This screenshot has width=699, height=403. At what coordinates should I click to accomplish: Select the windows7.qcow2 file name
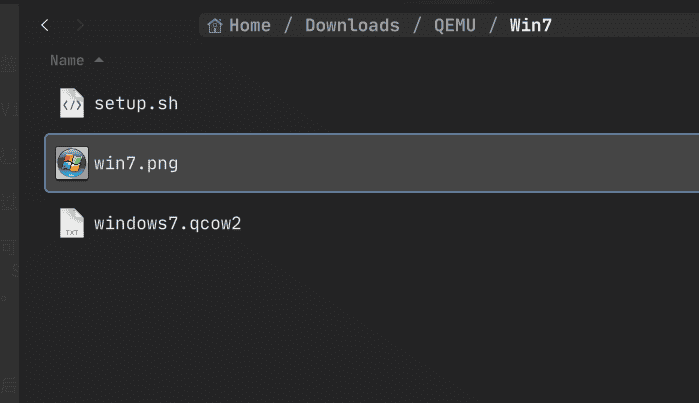[x=167, y=223]
